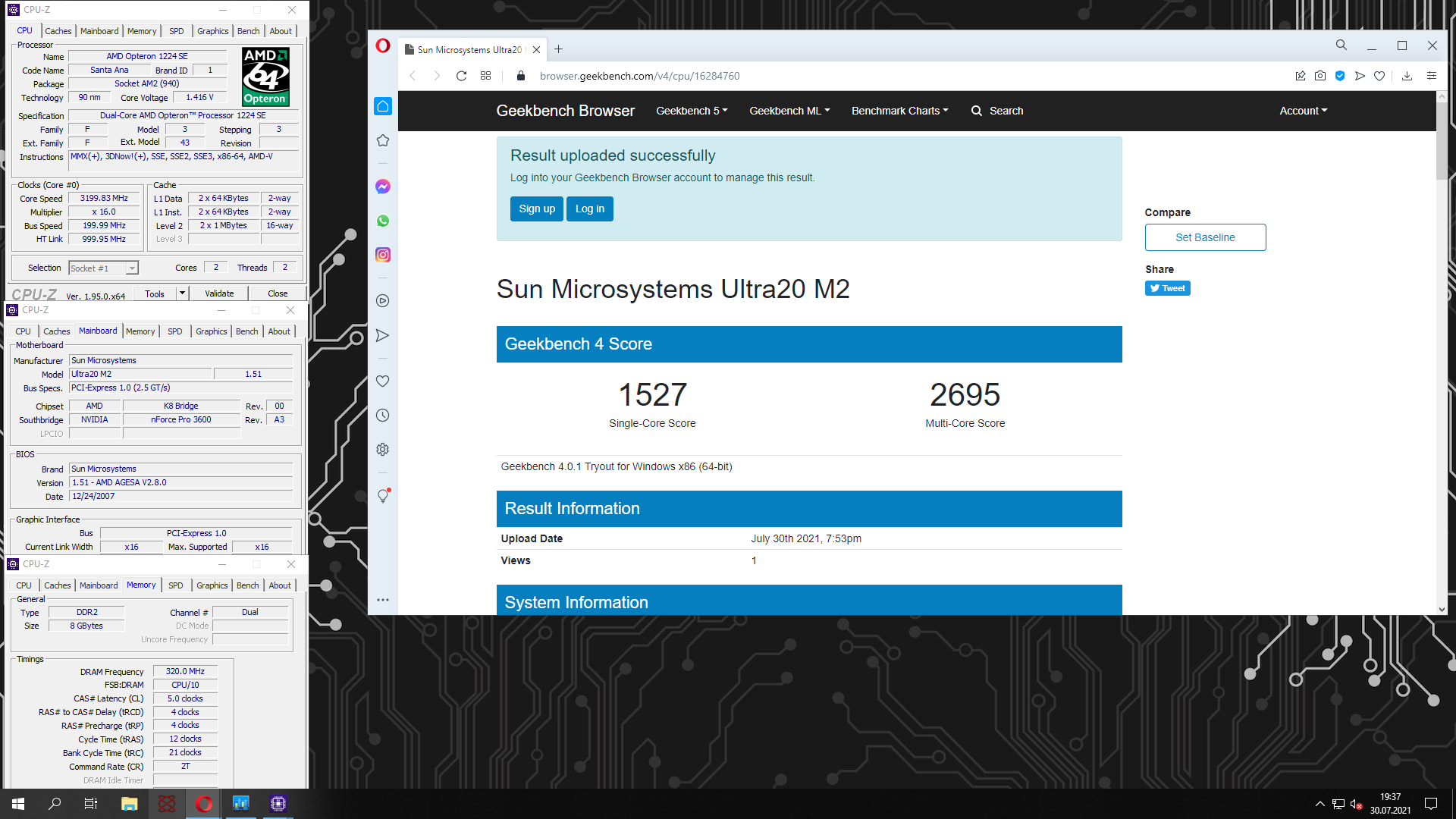This screenshot has width=1456, height=819.
Task: Click the Sign up button
Action: click(537, 209)
